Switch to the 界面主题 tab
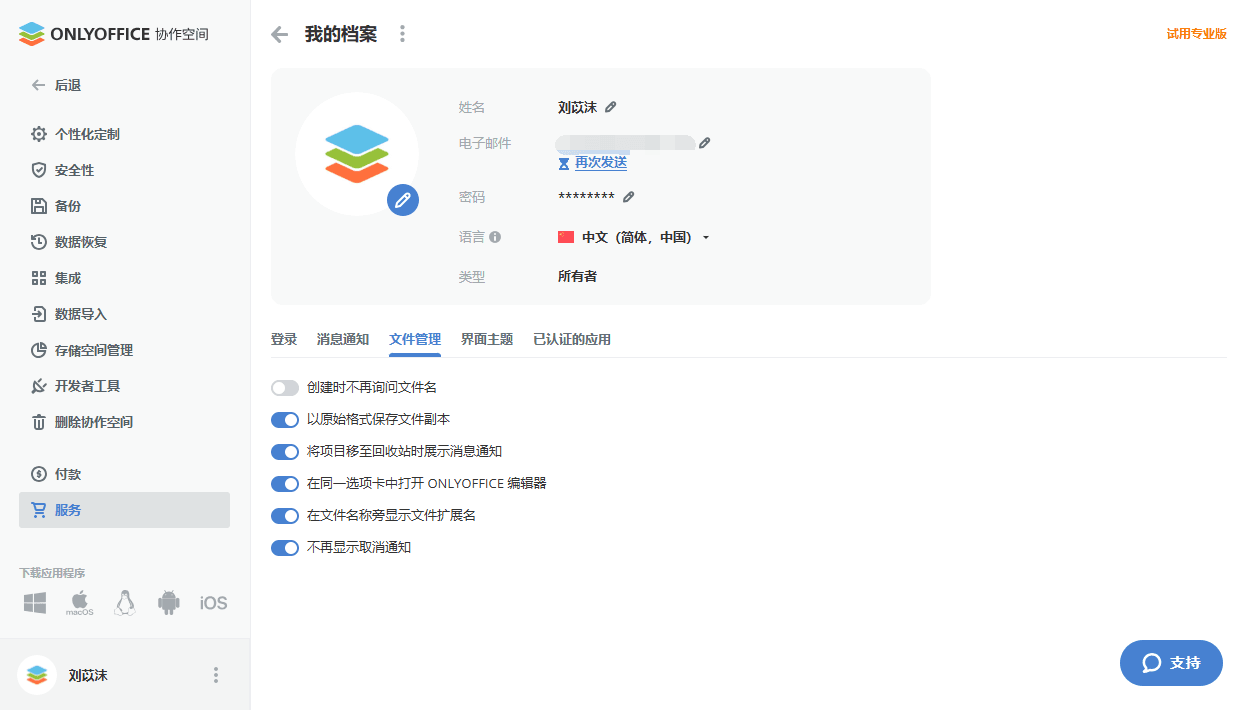 pyautogui.click(x=487, y=339)
